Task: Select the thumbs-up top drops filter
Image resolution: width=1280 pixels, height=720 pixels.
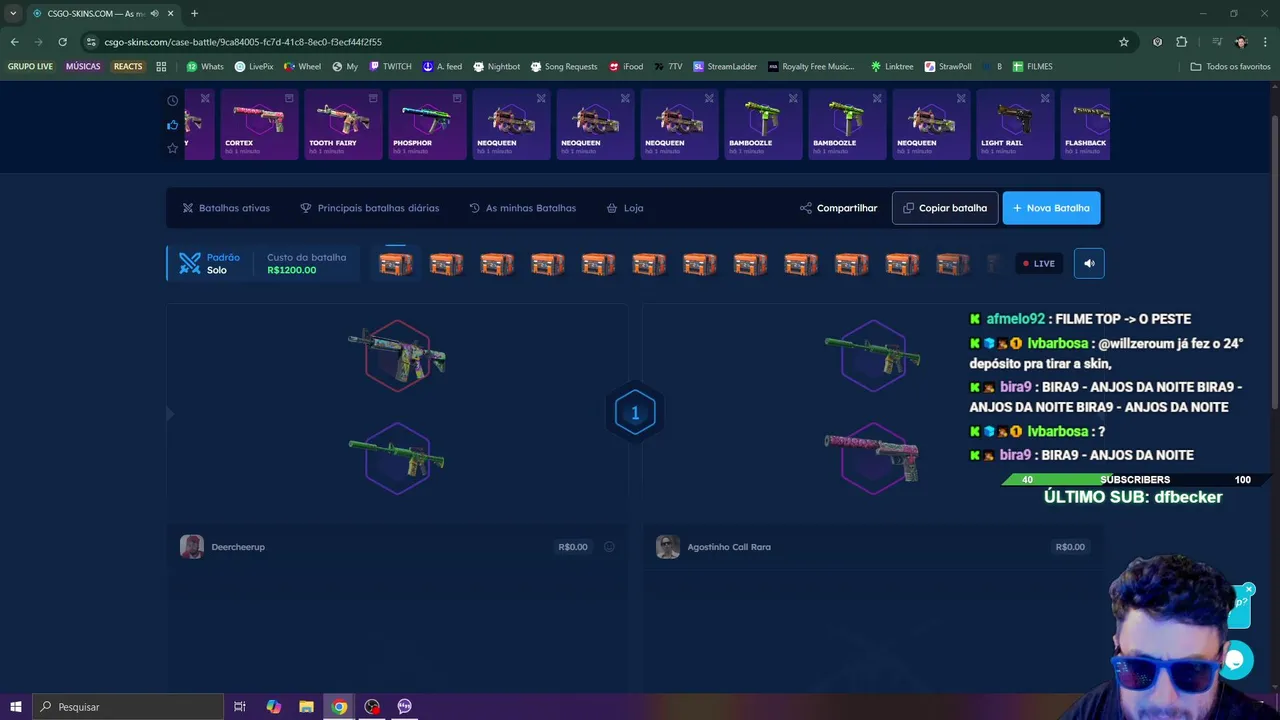Action: (173, 124)
